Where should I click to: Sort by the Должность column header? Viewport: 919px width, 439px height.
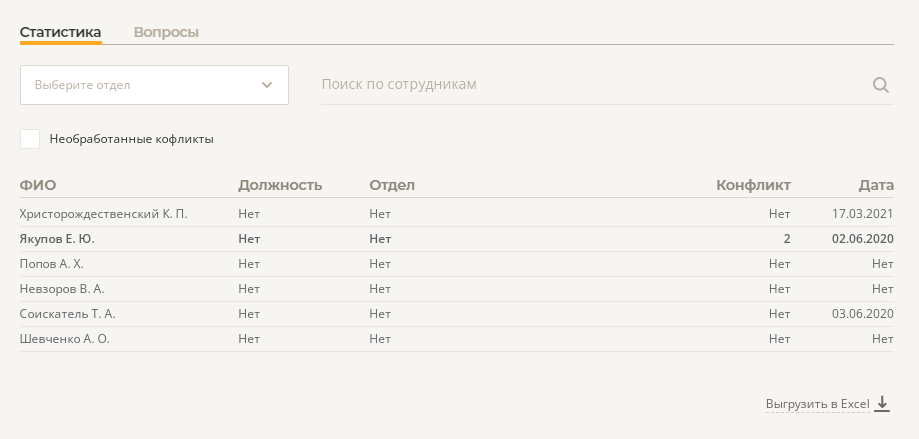click(280, 185)
